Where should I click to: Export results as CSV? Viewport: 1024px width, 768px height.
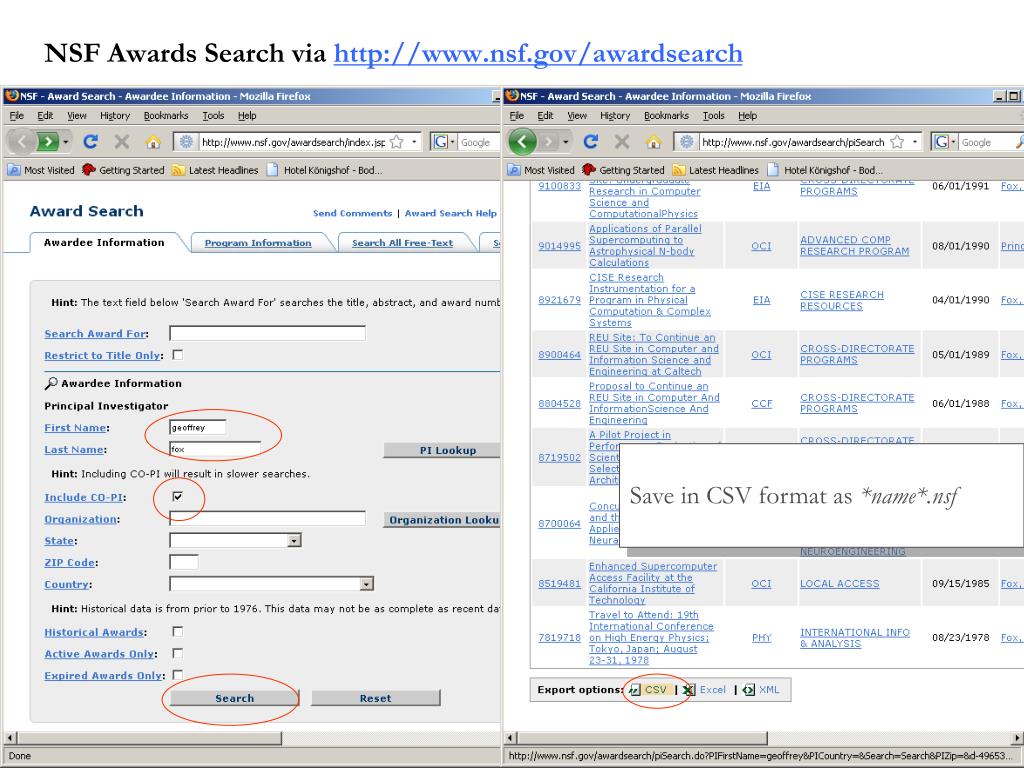point(649,690)
